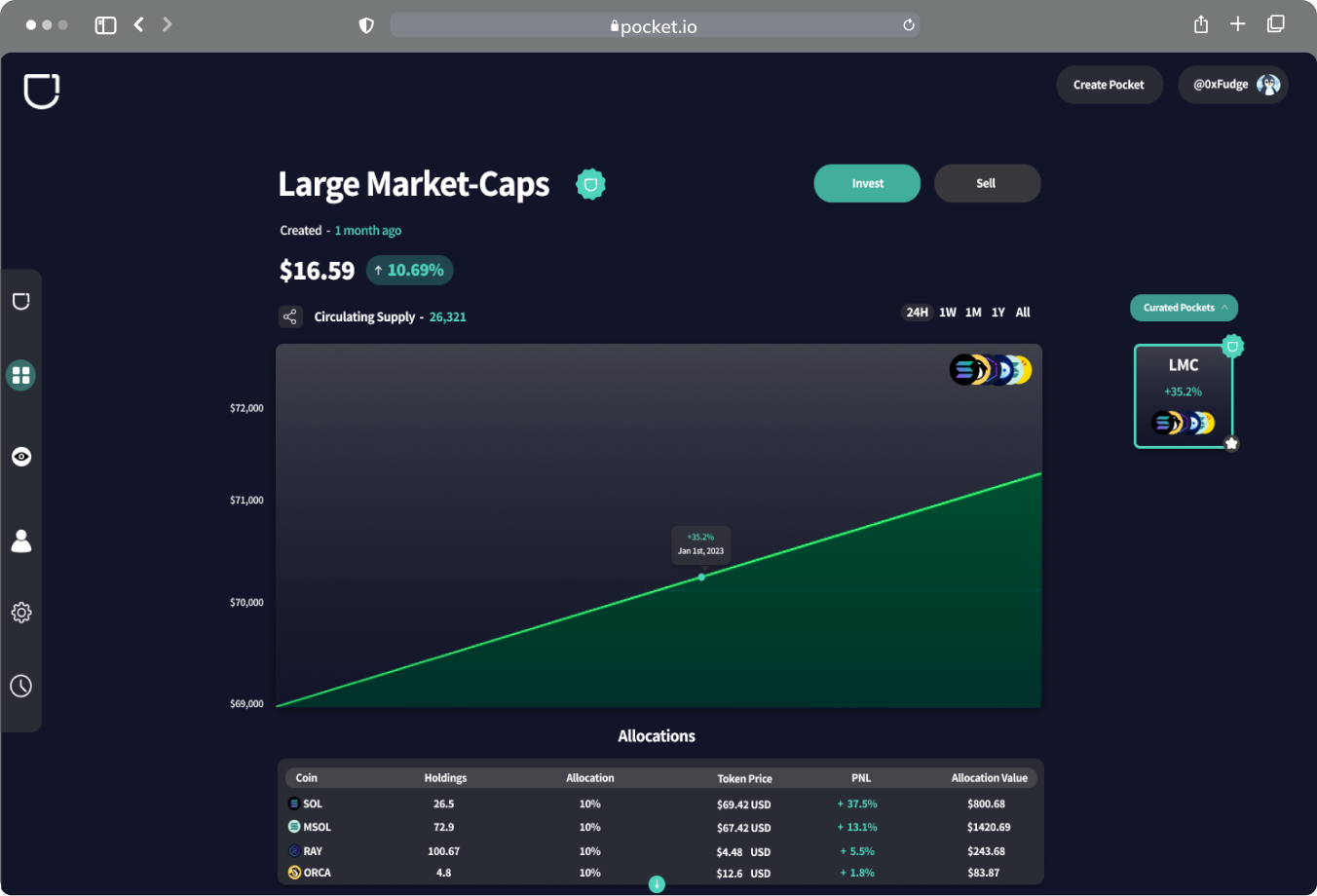1317x896 pixels.
Task: Share the pocket via the share icon
Action: 290,316
